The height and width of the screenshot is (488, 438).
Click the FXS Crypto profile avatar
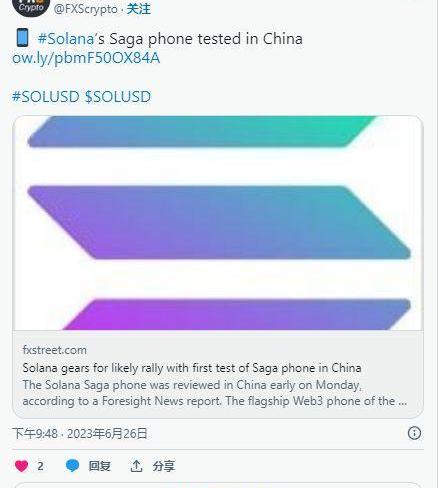[31, 6]
